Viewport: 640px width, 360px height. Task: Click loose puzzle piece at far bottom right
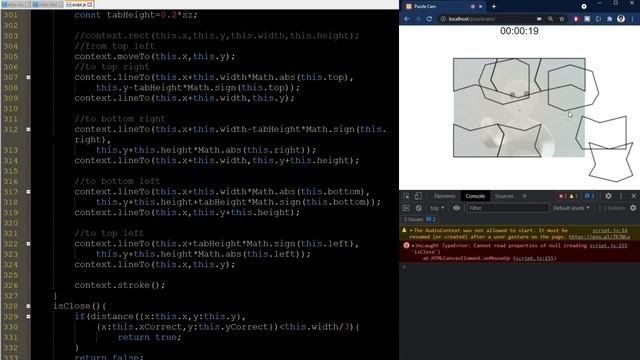coord(611,162)
